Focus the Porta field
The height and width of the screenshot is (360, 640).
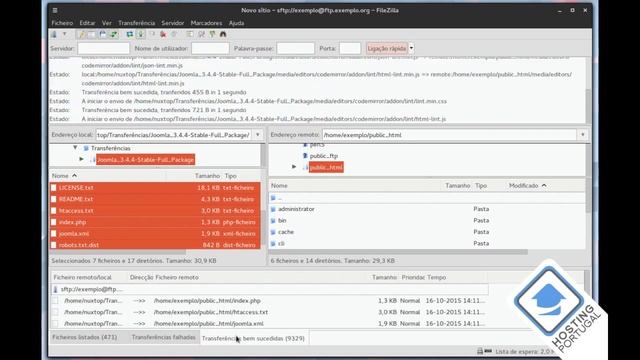coord(350,49)
